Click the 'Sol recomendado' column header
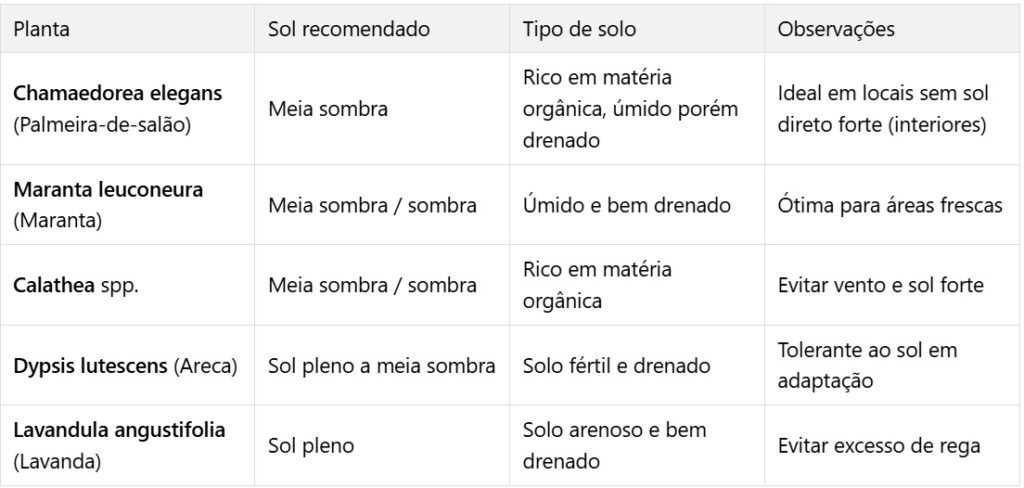 (348, 29)
